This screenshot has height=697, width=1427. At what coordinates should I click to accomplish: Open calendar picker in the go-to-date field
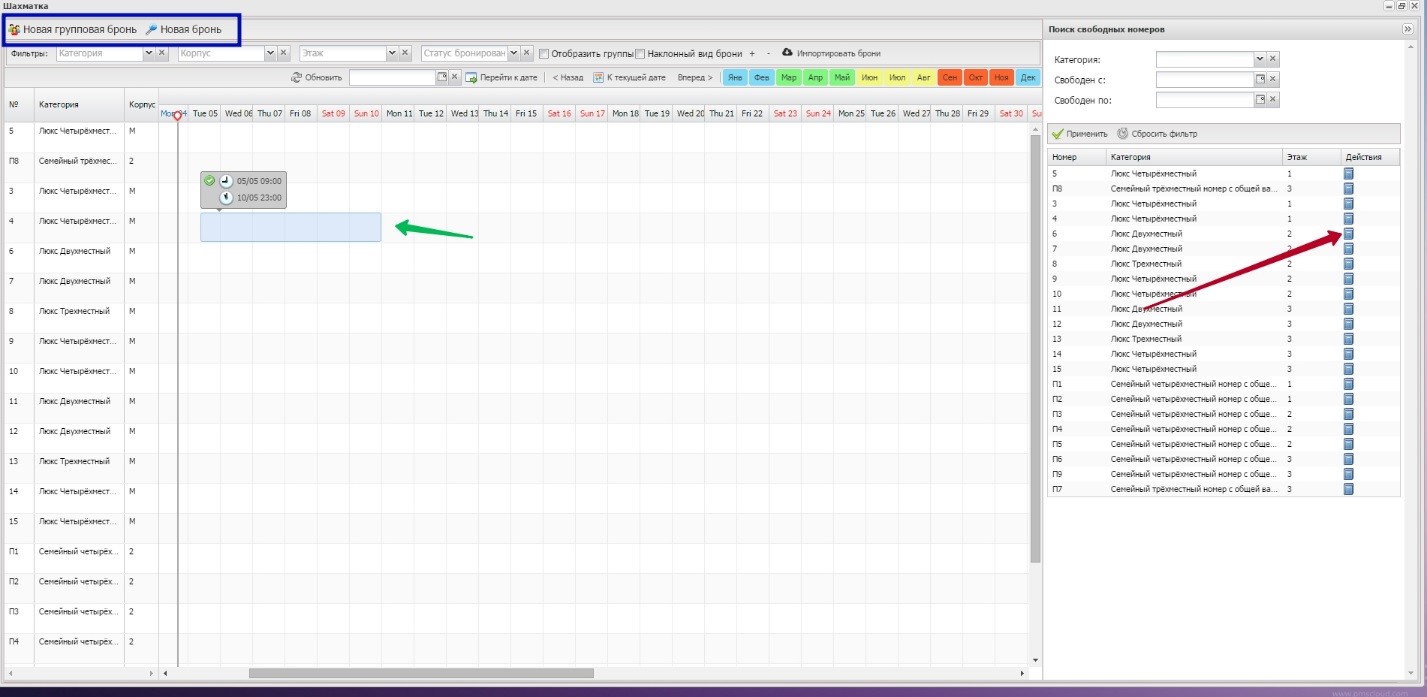[x=441, y=77]
